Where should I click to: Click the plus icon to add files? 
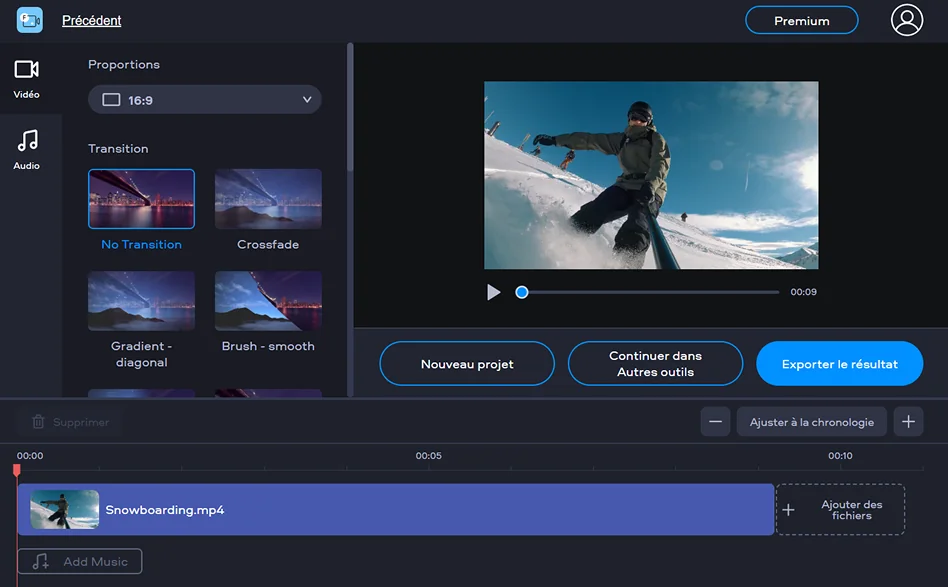coord(788,510)
